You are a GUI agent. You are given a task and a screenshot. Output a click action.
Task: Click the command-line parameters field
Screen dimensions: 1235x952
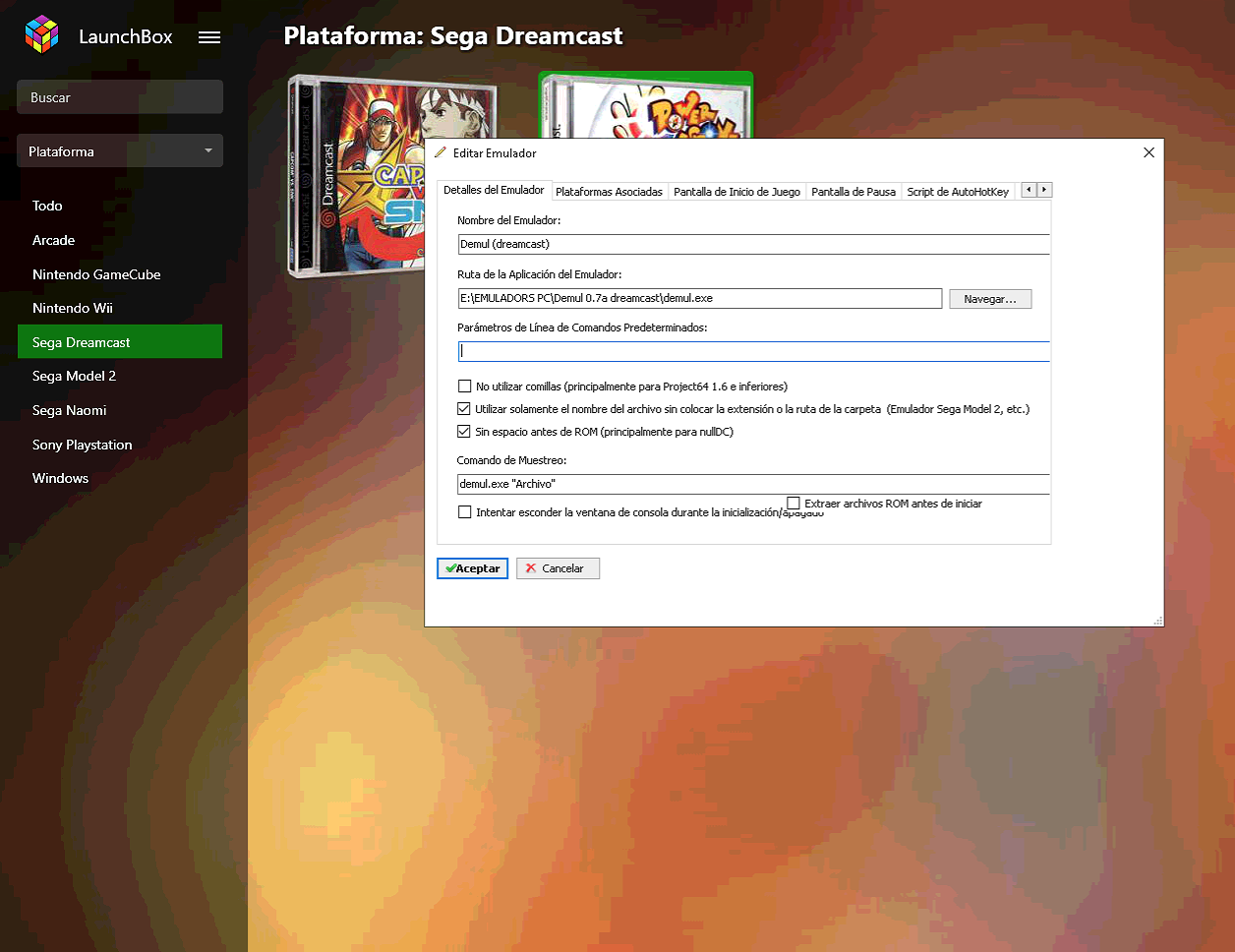tap(753, 351)
